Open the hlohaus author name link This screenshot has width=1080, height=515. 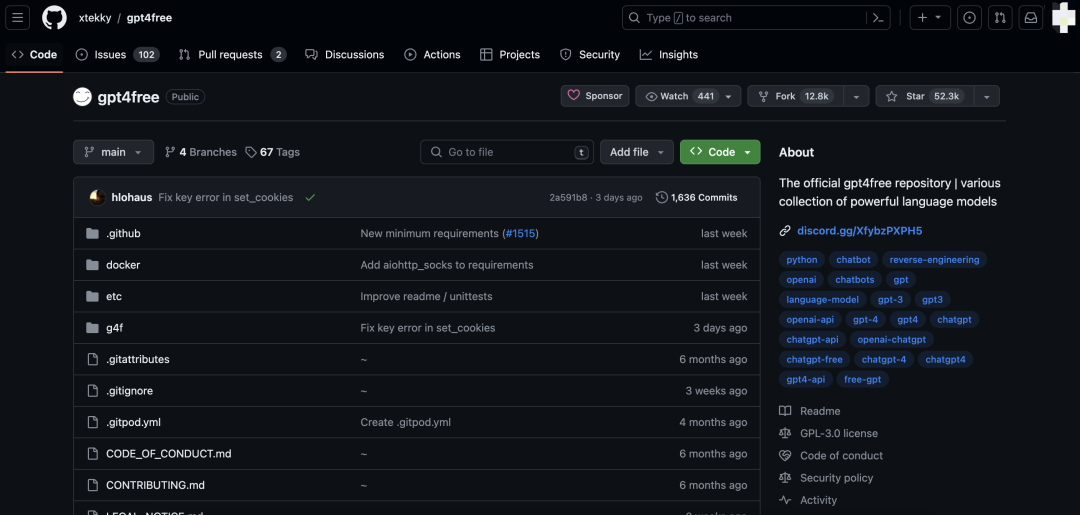coord(132,198)
